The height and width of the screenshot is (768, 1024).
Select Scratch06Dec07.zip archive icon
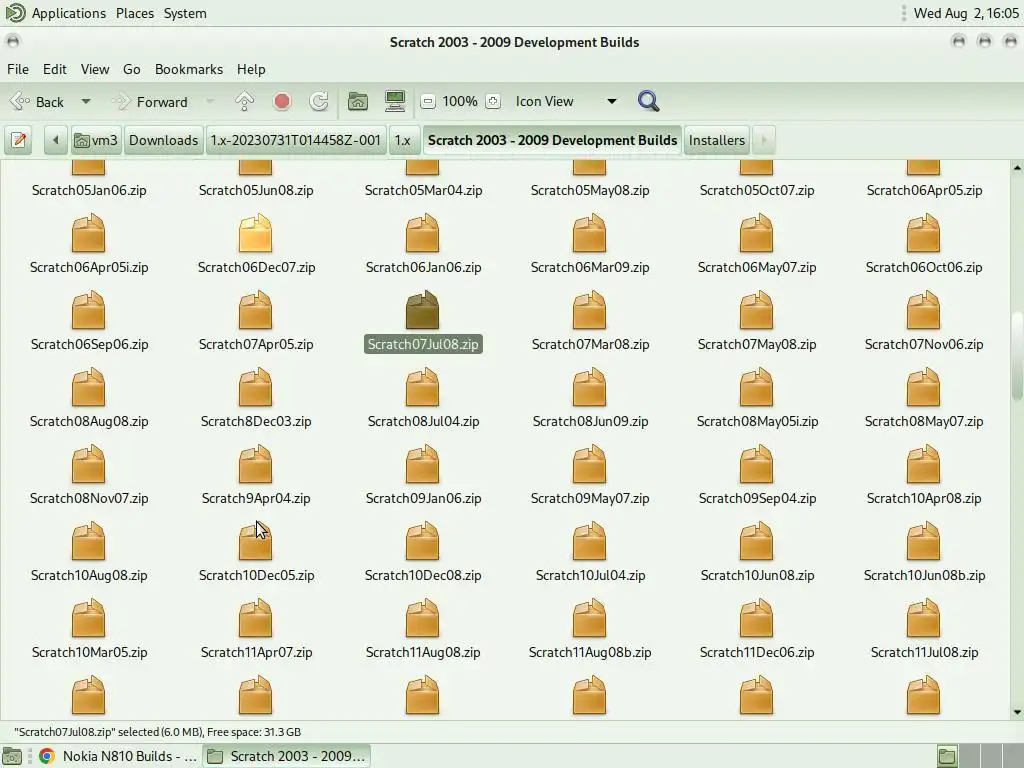tap(255, 233)
